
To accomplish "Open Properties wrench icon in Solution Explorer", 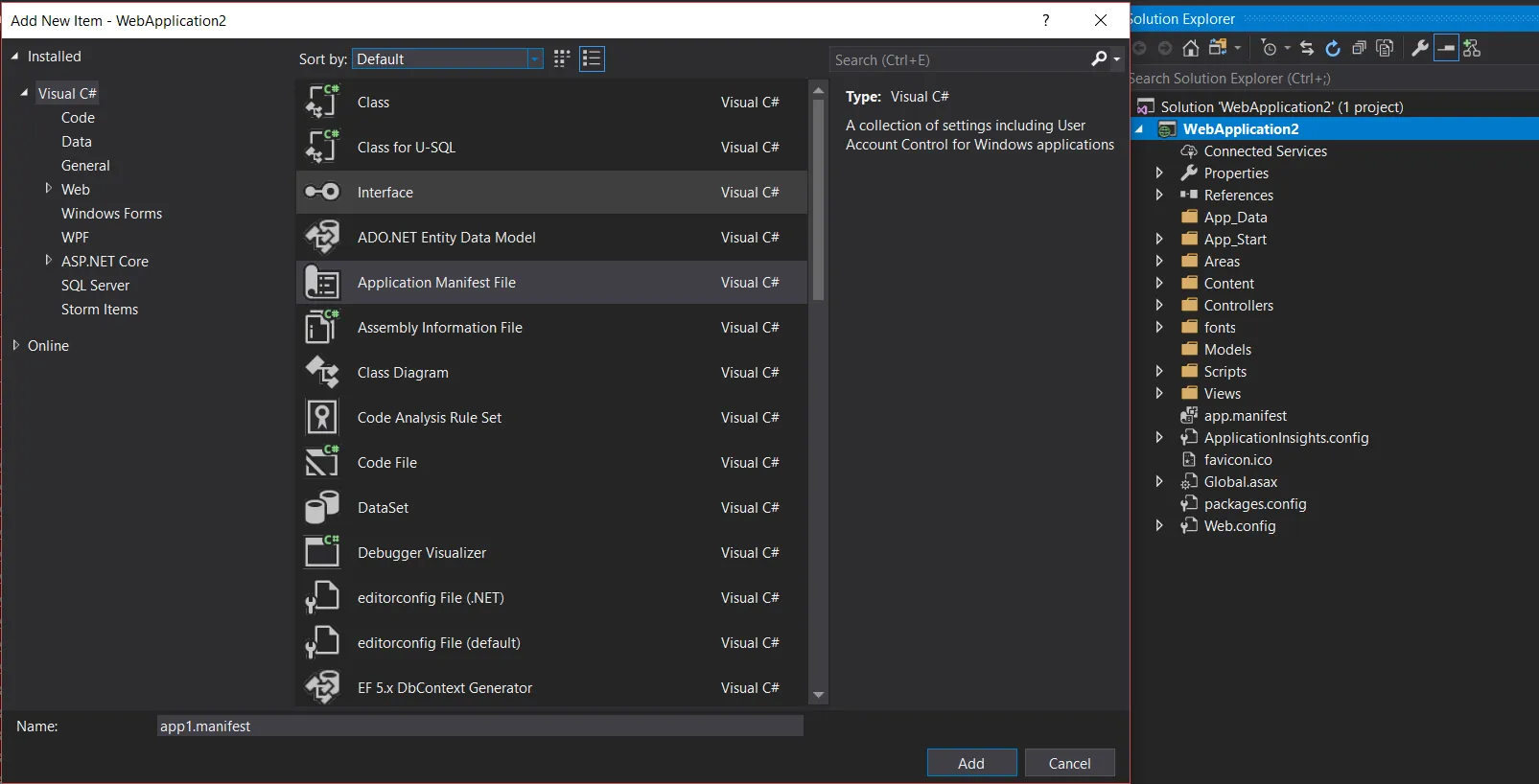I will 1420,48.
